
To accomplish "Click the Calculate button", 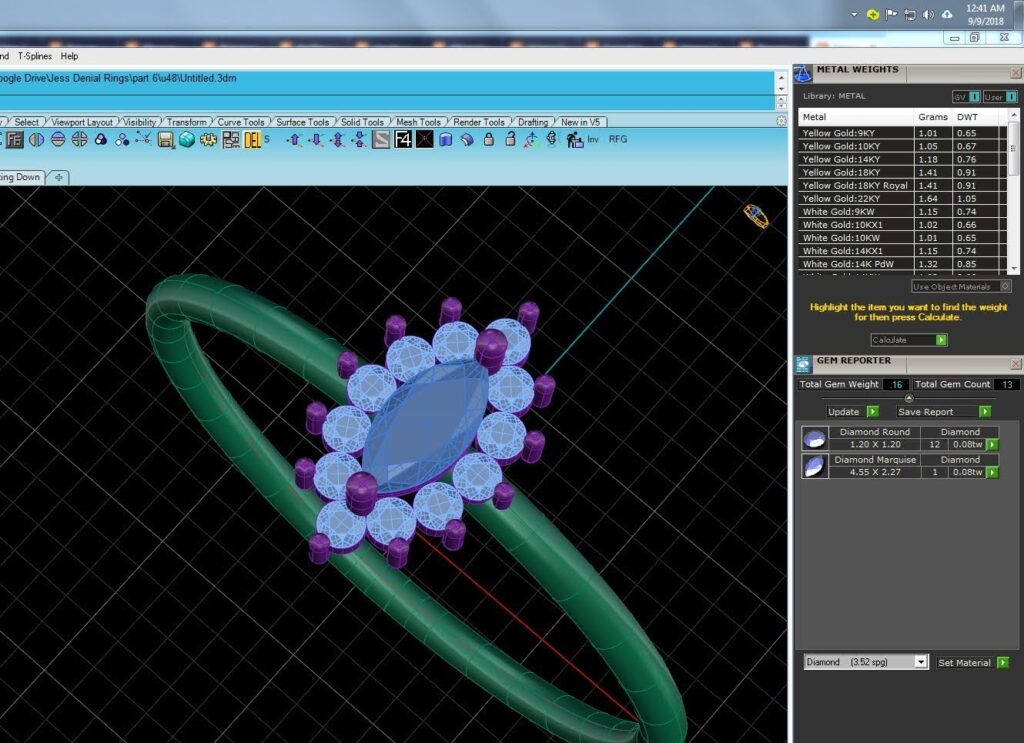I will (908, 340).
